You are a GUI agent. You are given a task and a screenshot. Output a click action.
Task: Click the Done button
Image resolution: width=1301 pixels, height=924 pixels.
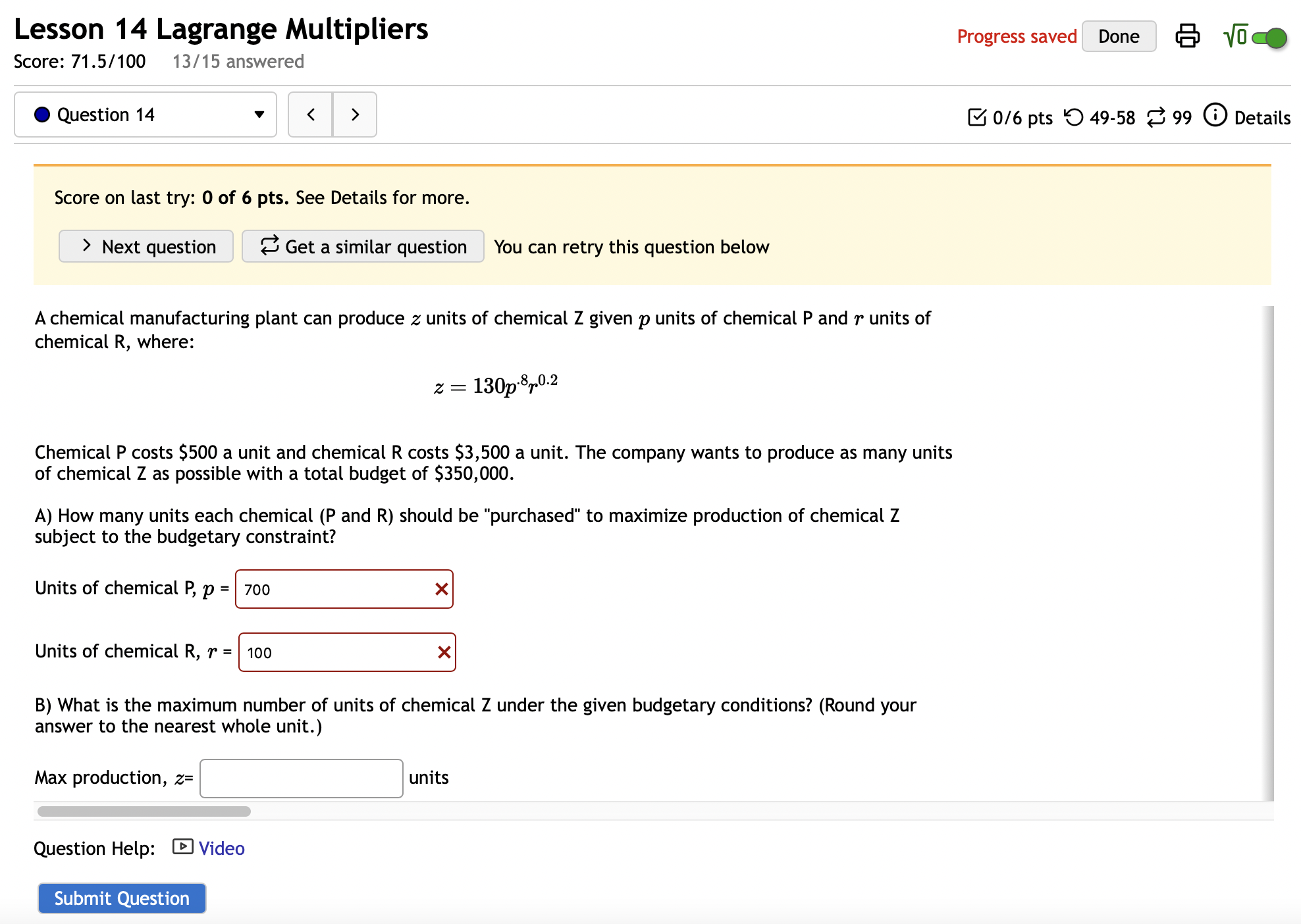1119,36
